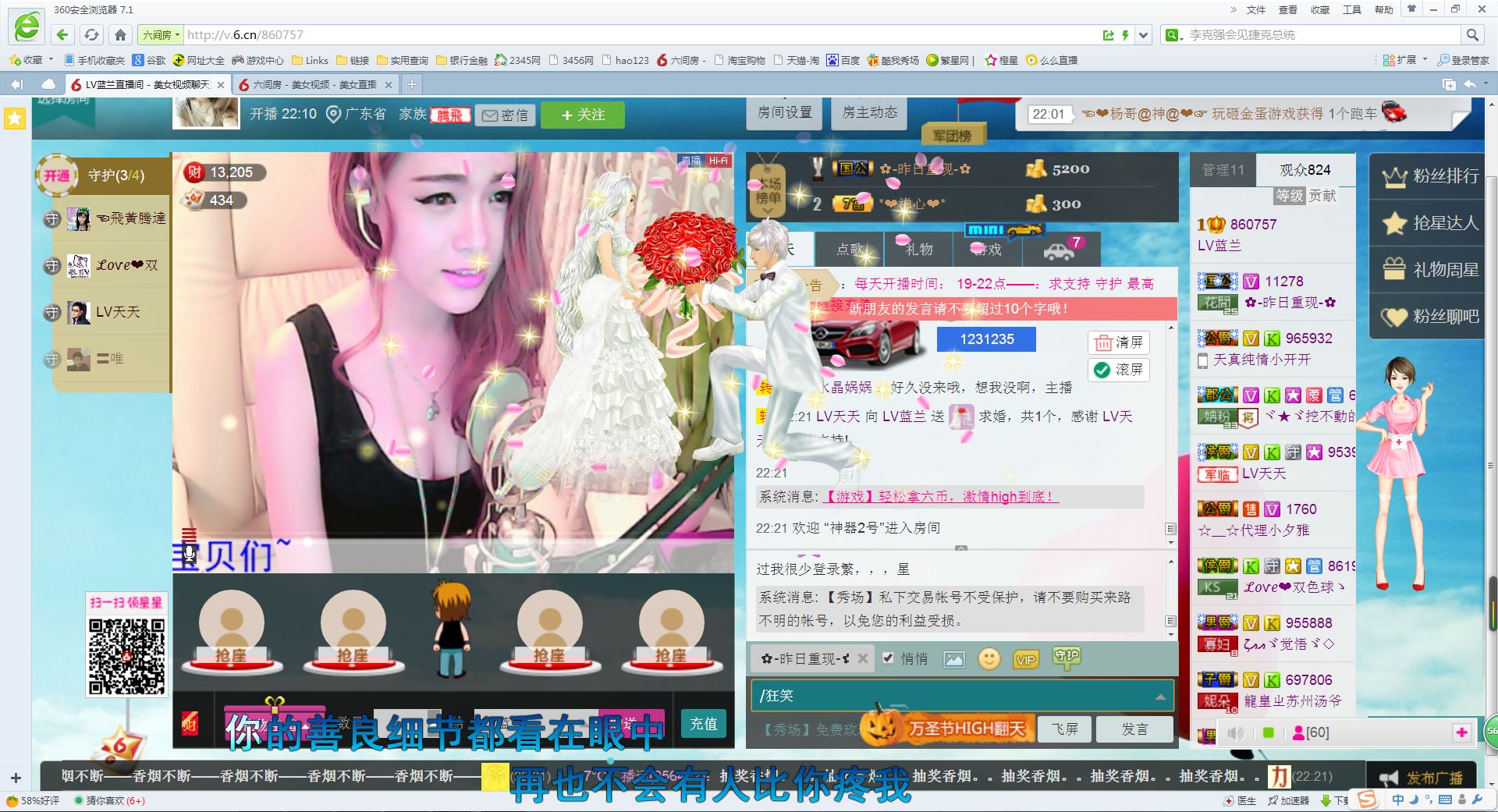Screen dimensions: 1498x812
Task: Open the car tab with badge 7
Action: 1060,250
